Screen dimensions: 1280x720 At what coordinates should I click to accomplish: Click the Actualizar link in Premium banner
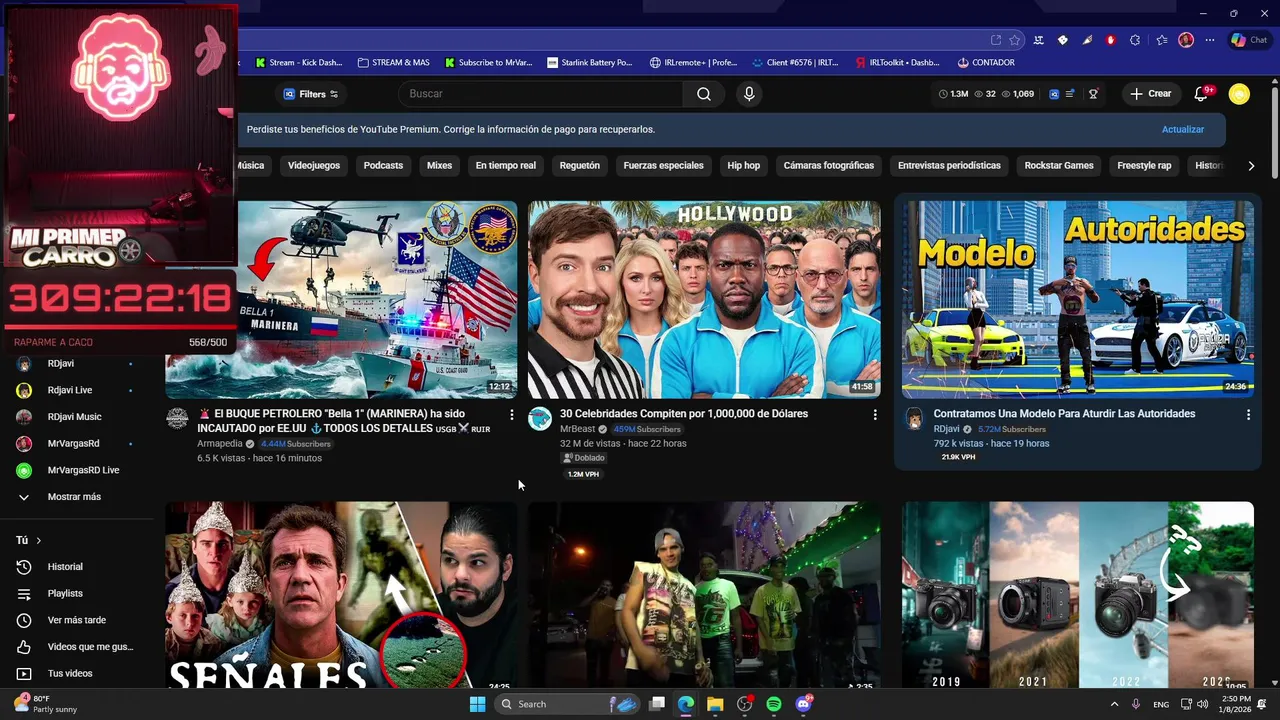[x=1183, y=130]
